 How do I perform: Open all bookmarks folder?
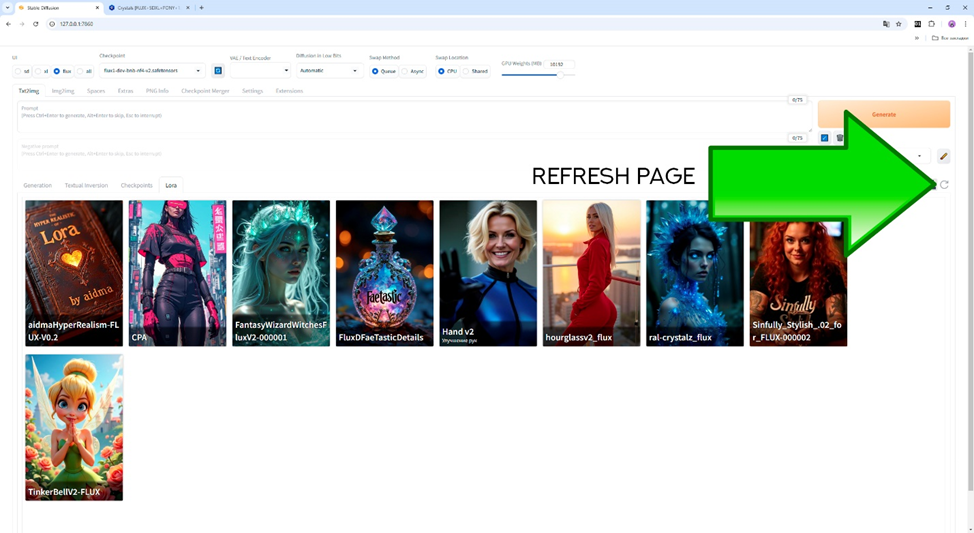(950, 38)
